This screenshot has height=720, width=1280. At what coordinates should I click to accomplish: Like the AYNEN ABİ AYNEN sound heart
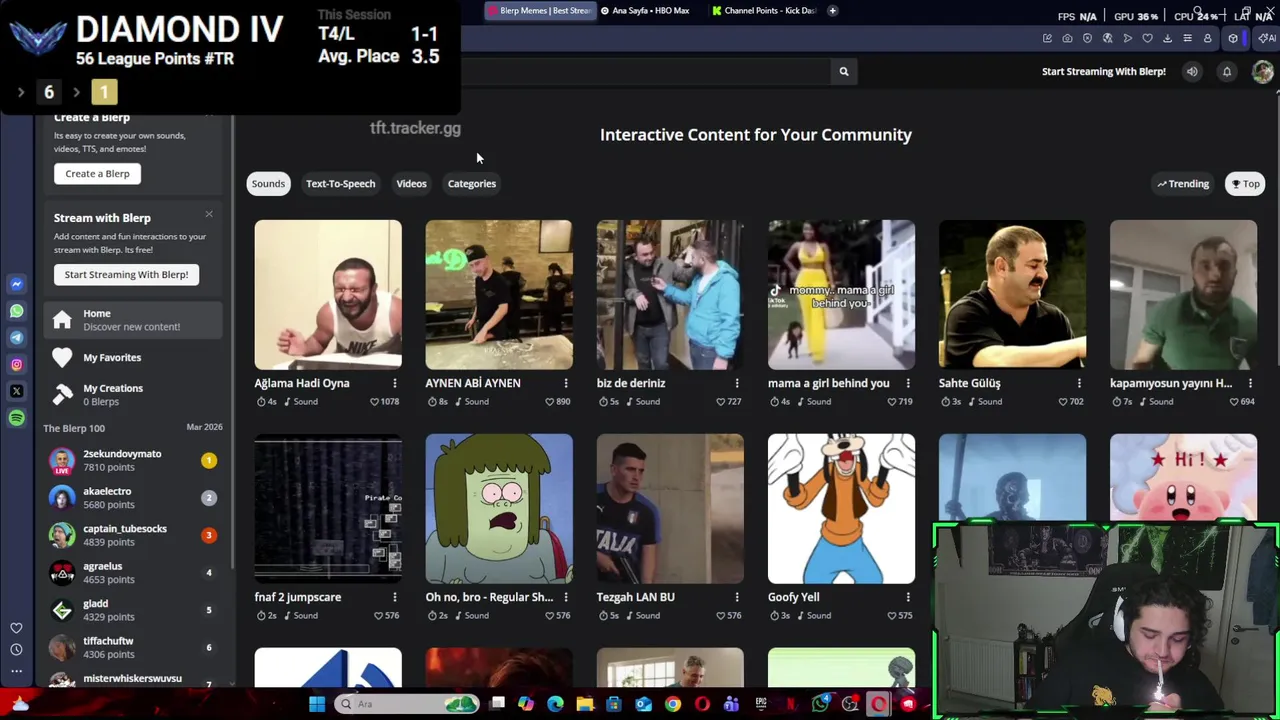549,402
